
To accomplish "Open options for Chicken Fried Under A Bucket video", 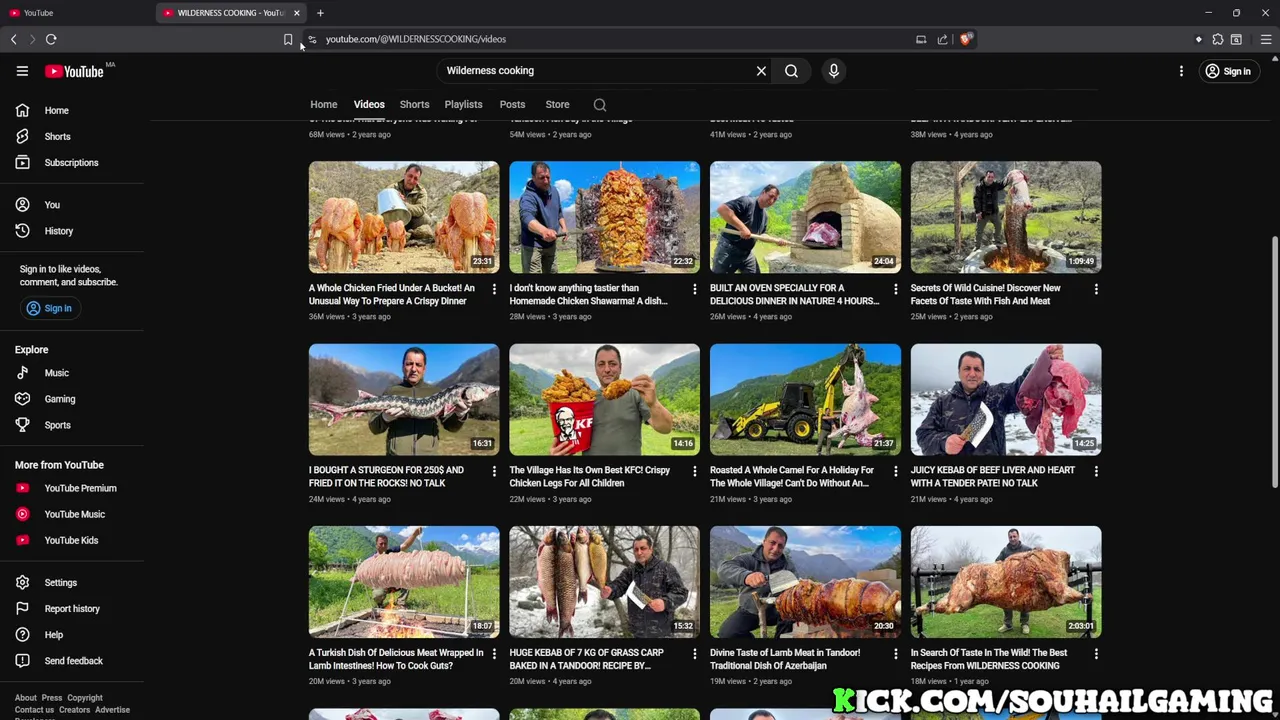I will coord(494,289).
